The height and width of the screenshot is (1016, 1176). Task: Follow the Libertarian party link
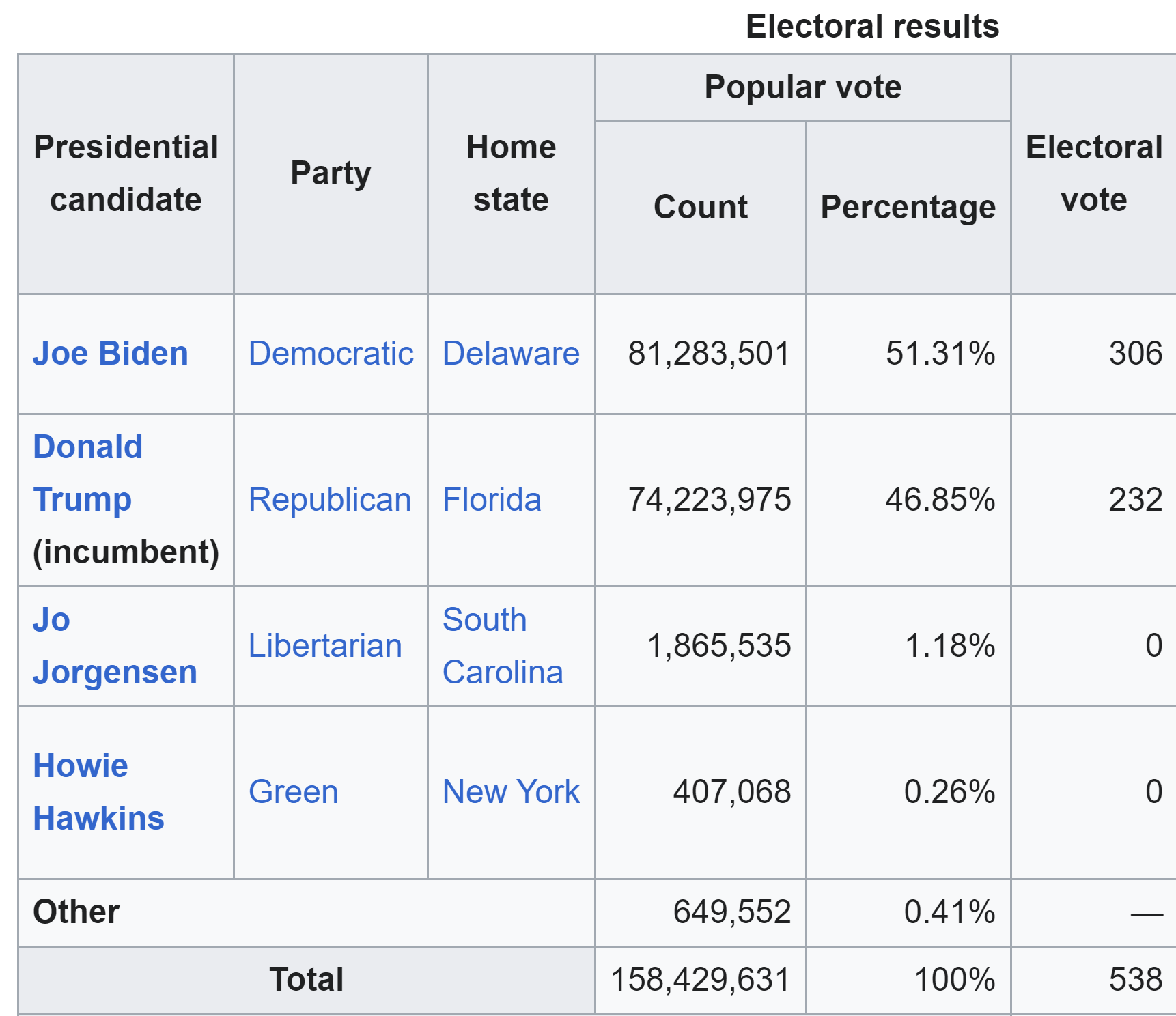click(x=325, y=646)
